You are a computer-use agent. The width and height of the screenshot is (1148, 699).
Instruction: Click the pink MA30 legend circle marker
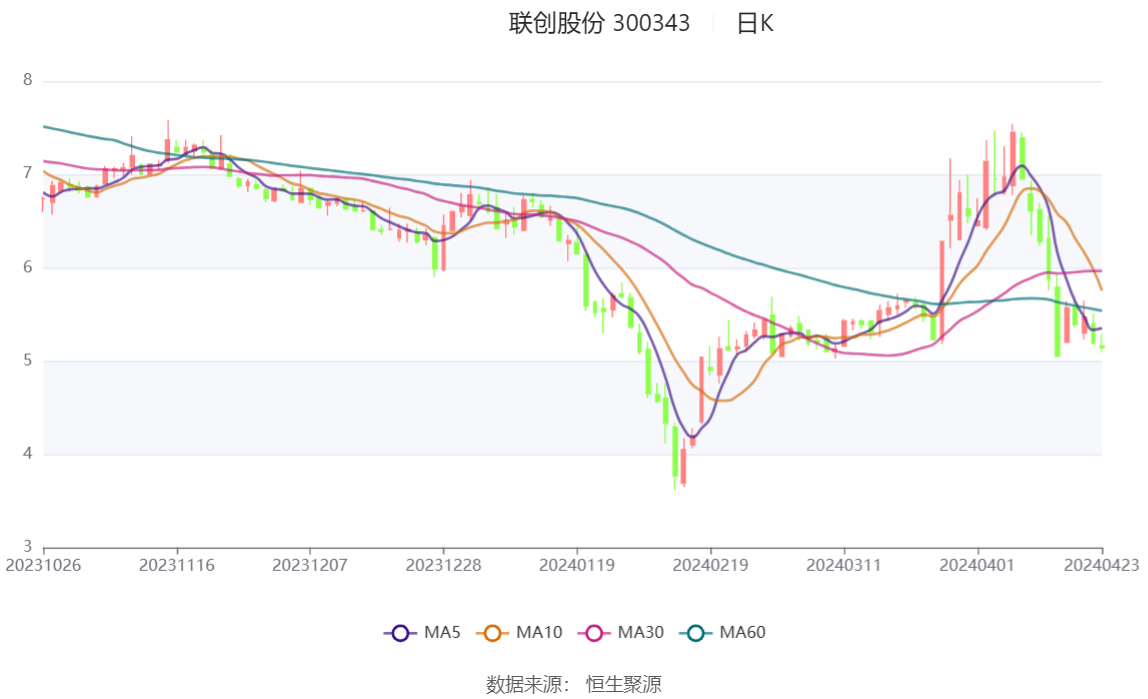[x=595, y=633]
